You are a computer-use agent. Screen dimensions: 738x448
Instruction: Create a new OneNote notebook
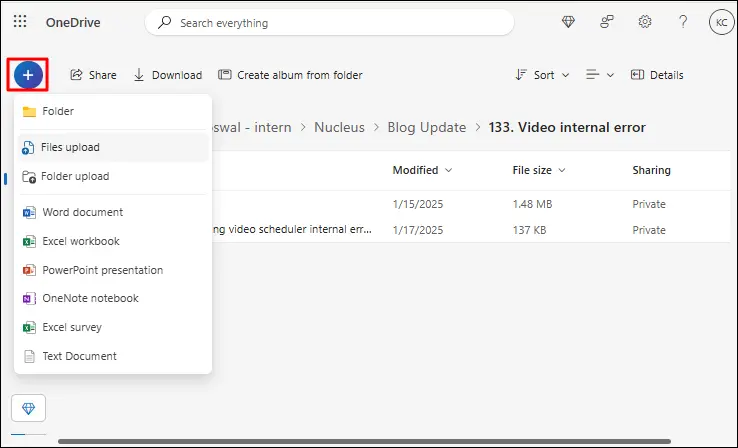click(113, 298)
